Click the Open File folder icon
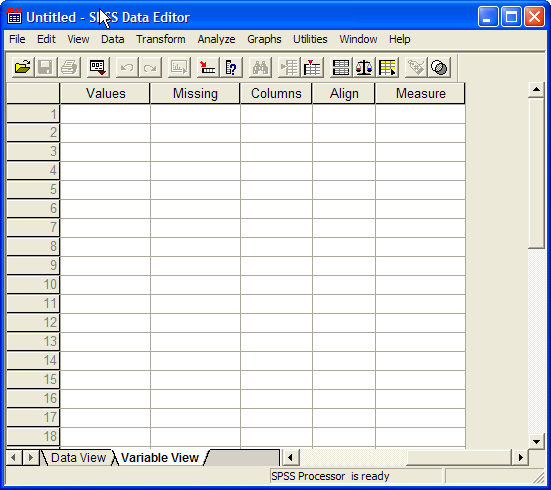Viewport: 551px width, 490px height. [23, 67]
